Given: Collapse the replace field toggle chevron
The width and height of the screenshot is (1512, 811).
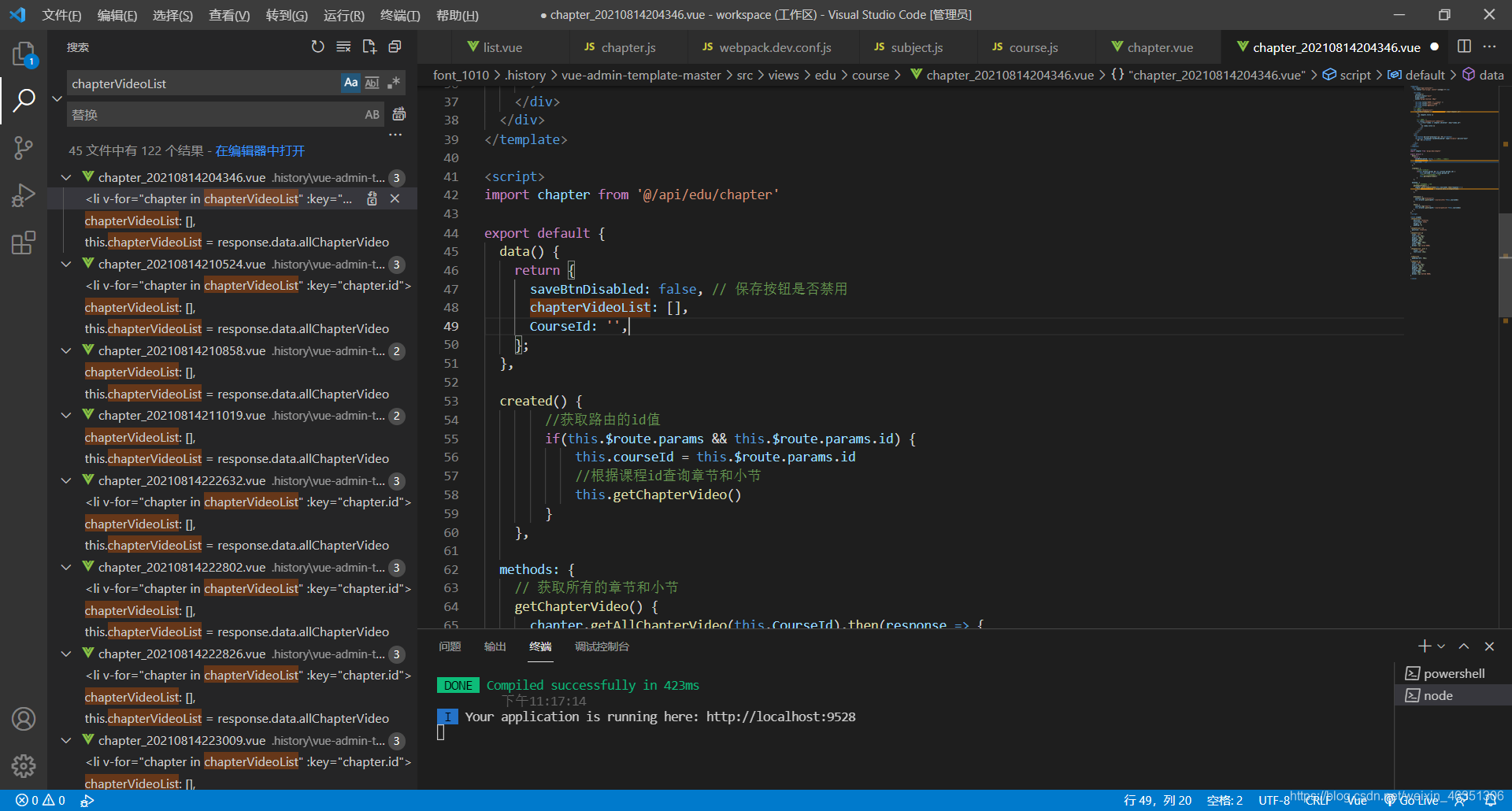Looking at the screenshot, I should coord(57,98).
